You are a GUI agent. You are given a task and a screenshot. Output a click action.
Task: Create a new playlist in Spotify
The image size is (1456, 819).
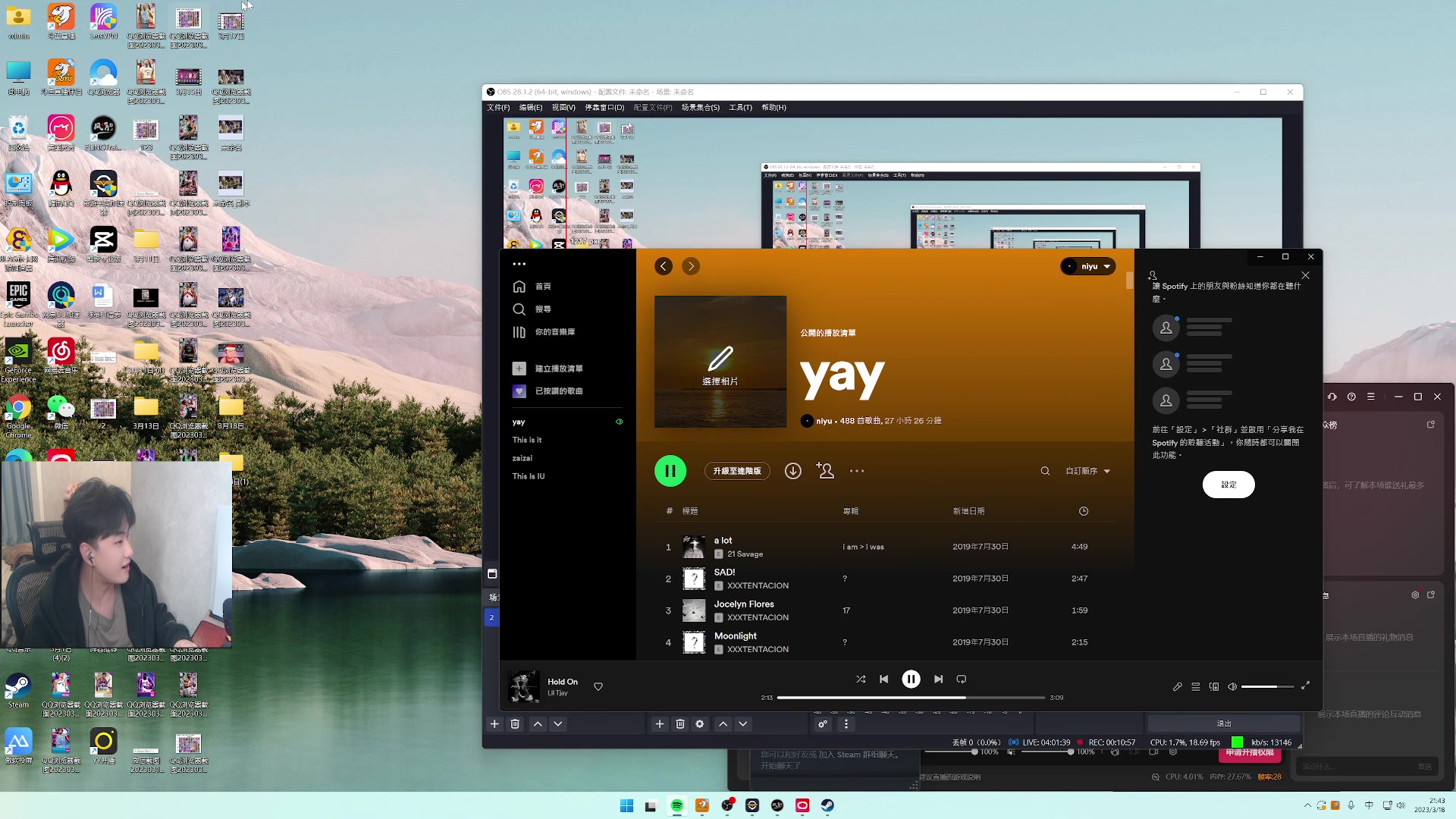click(548, 369)
